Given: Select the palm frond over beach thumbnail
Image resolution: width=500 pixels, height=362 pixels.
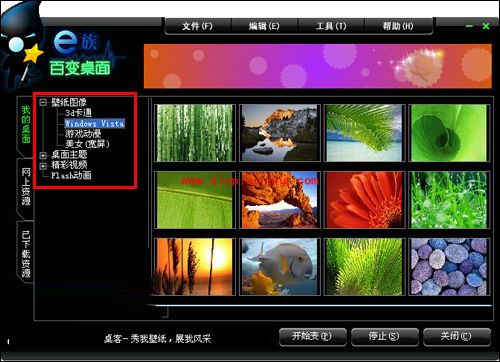Looking at the screenshot, I should (364, 133).
